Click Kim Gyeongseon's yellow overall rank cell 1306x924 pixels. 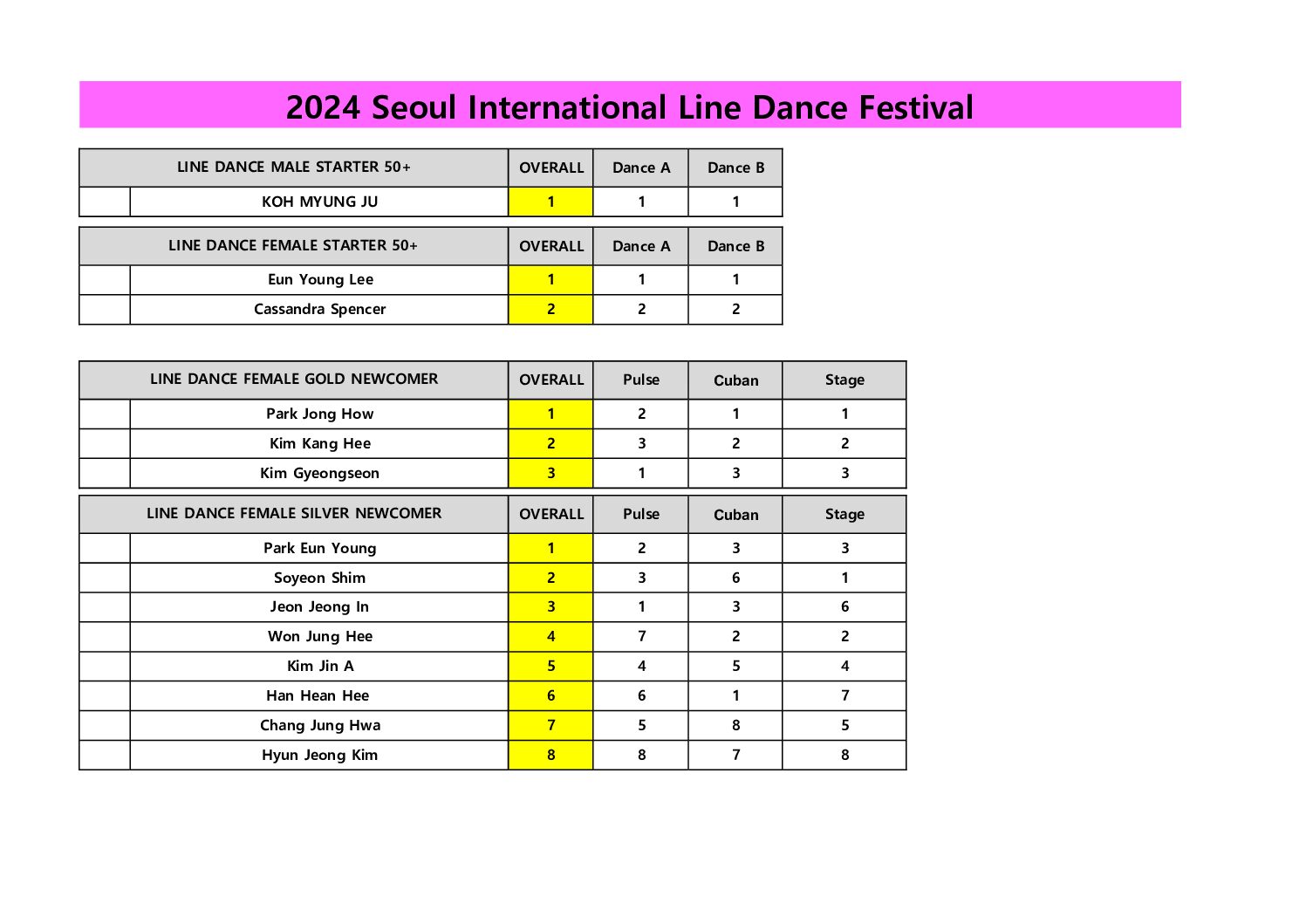point(550,474)
